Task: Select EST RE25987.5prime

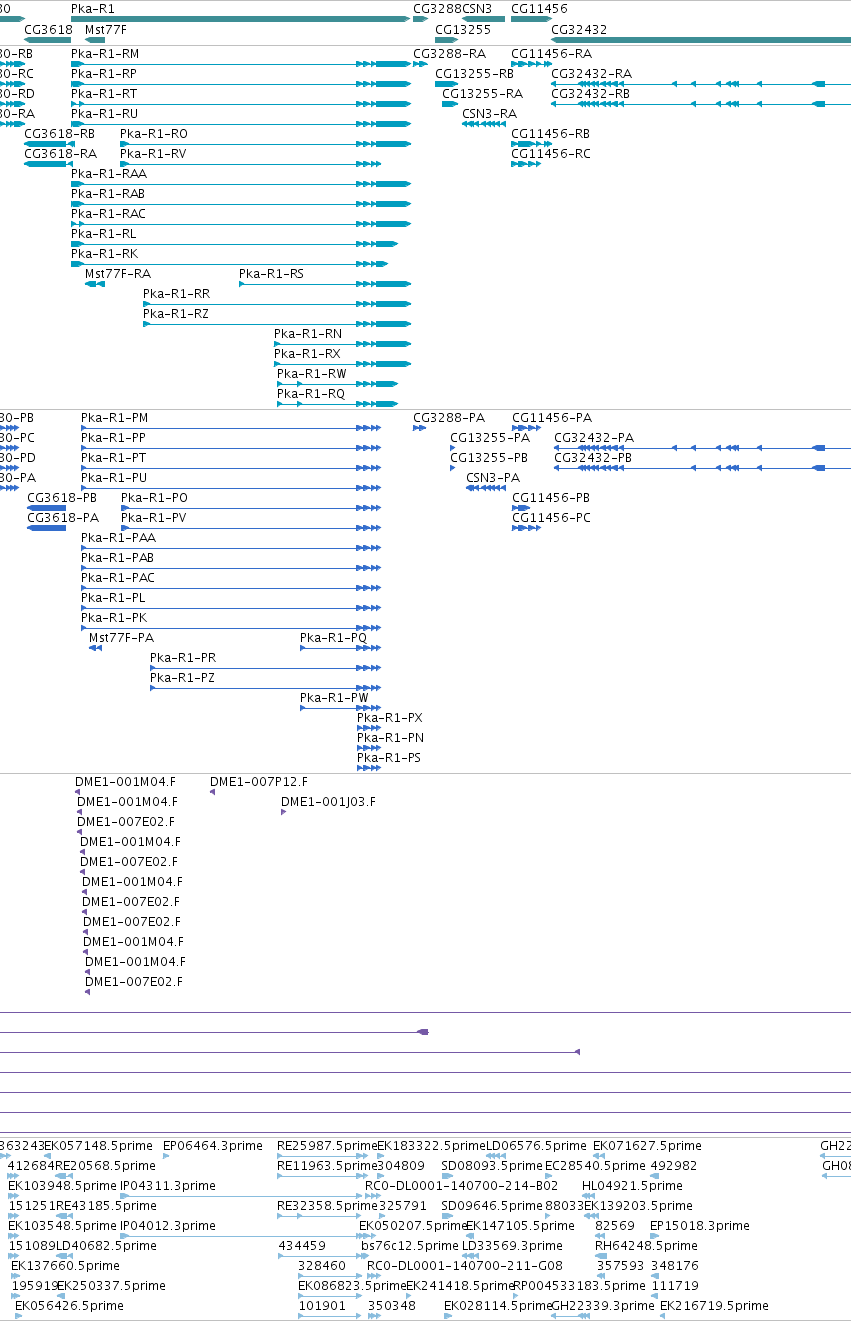Action: click(327, 1146)
